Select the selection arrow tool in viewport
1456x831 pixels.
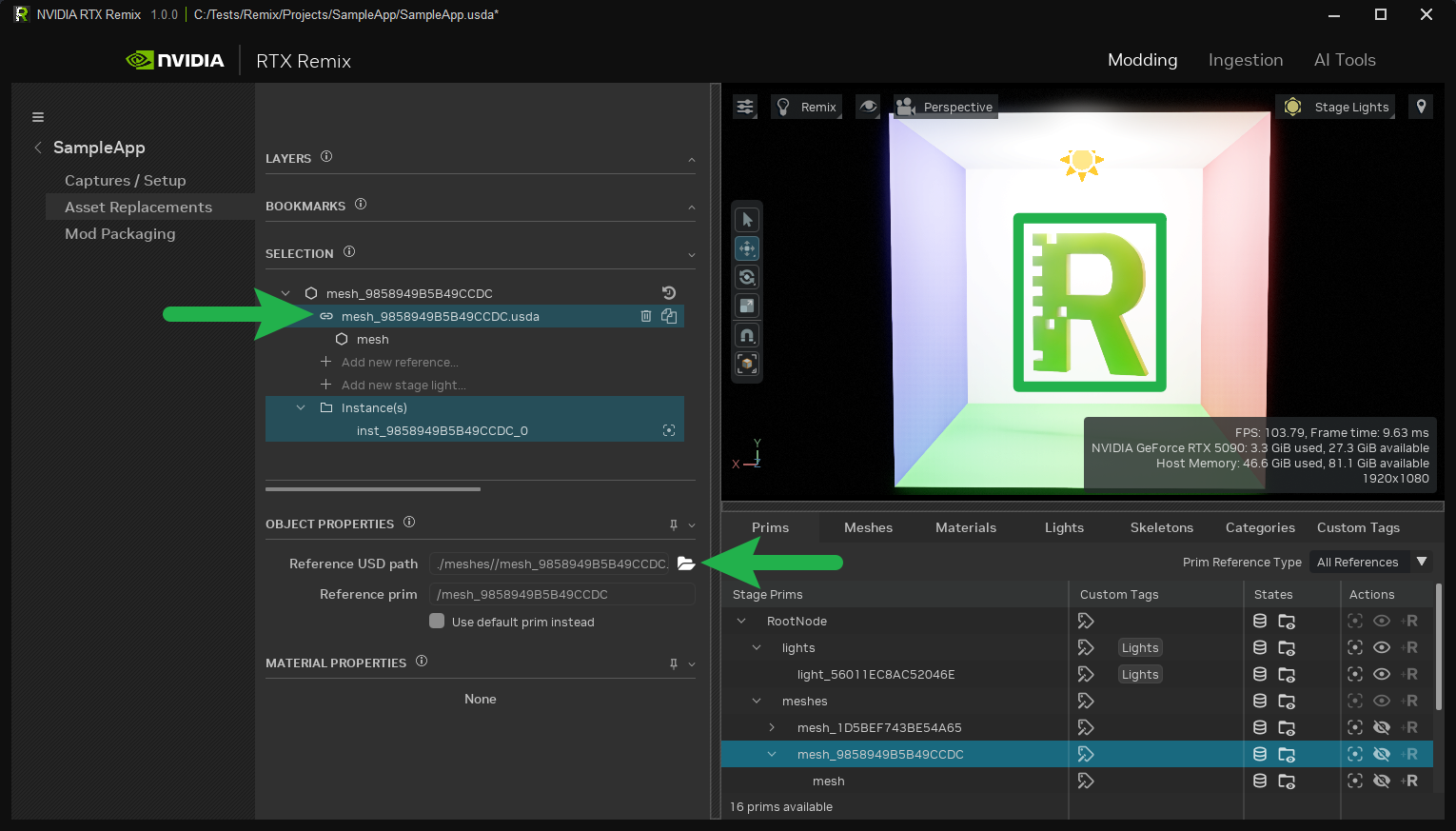pos(747,218)
